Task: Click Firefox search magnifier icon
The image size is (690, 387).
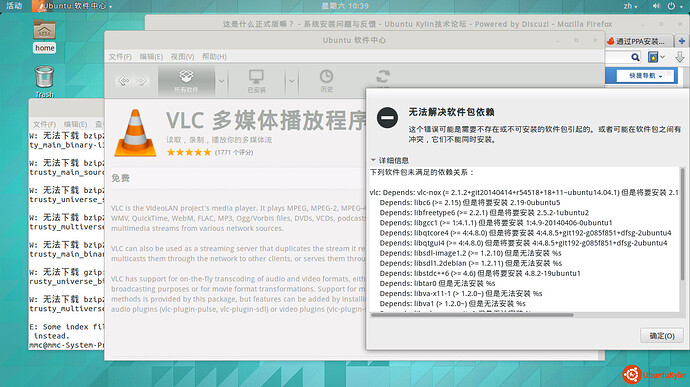Action: point(635,57)
